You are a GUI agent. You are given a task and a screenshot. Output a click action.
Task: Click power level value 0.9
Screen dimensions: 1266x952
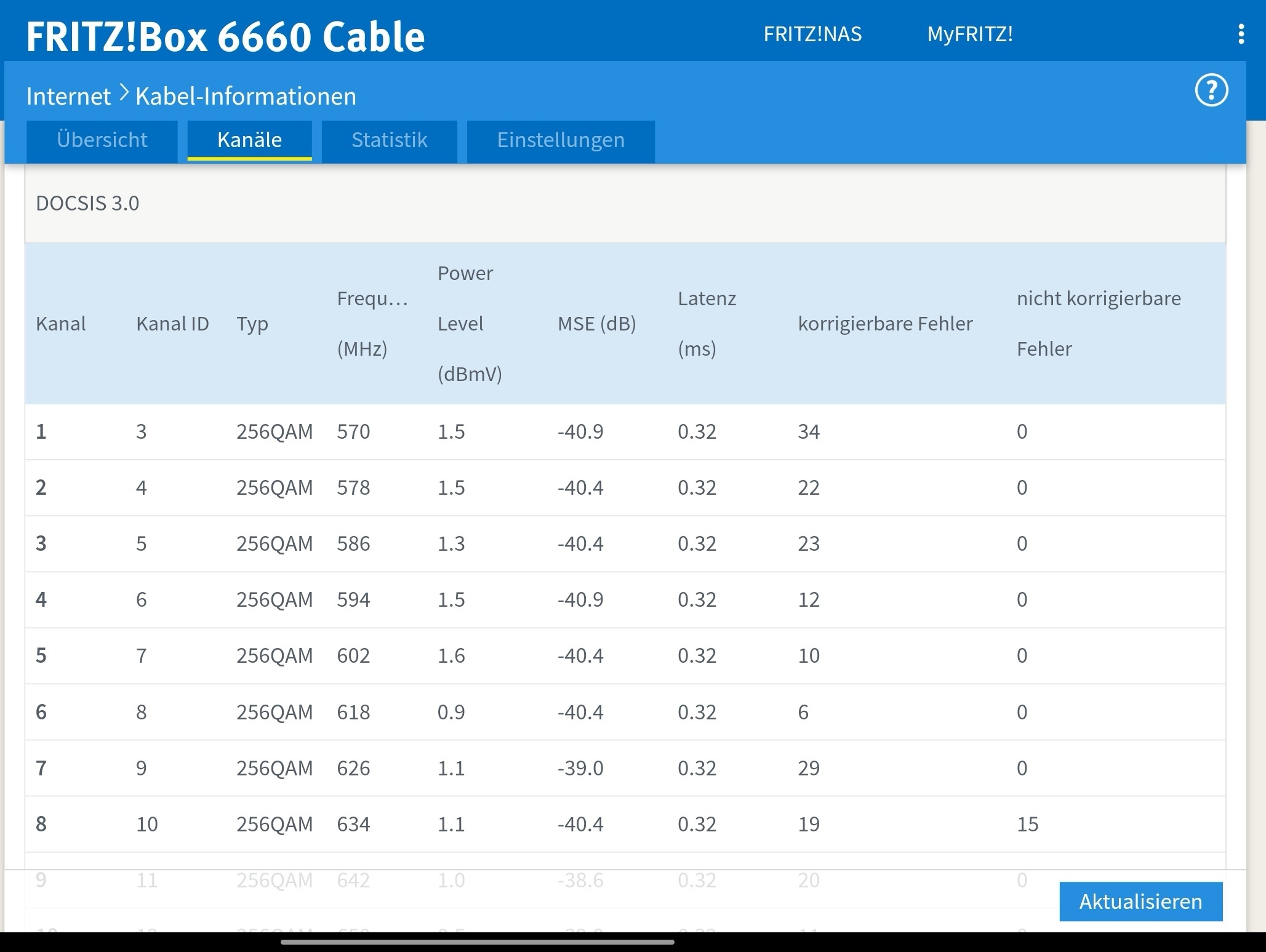[451, 713]
